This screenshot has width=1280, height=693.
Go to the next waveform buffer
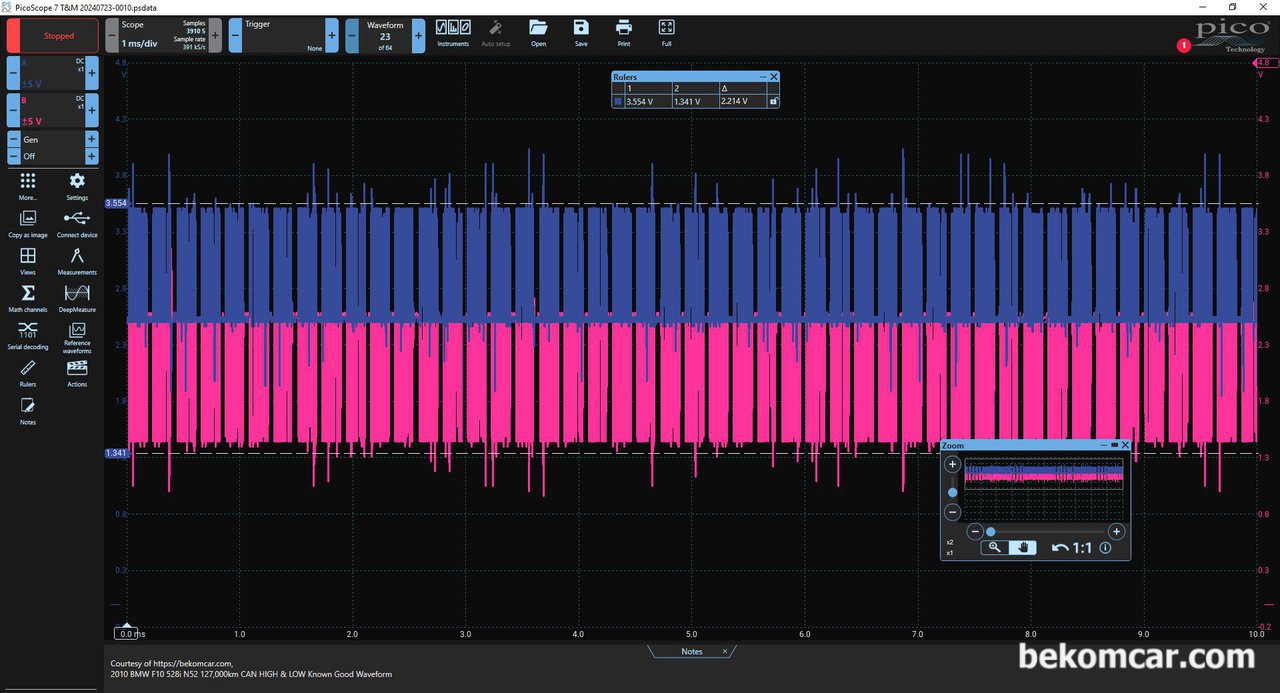pyautogui.click(x=418, y=35)
